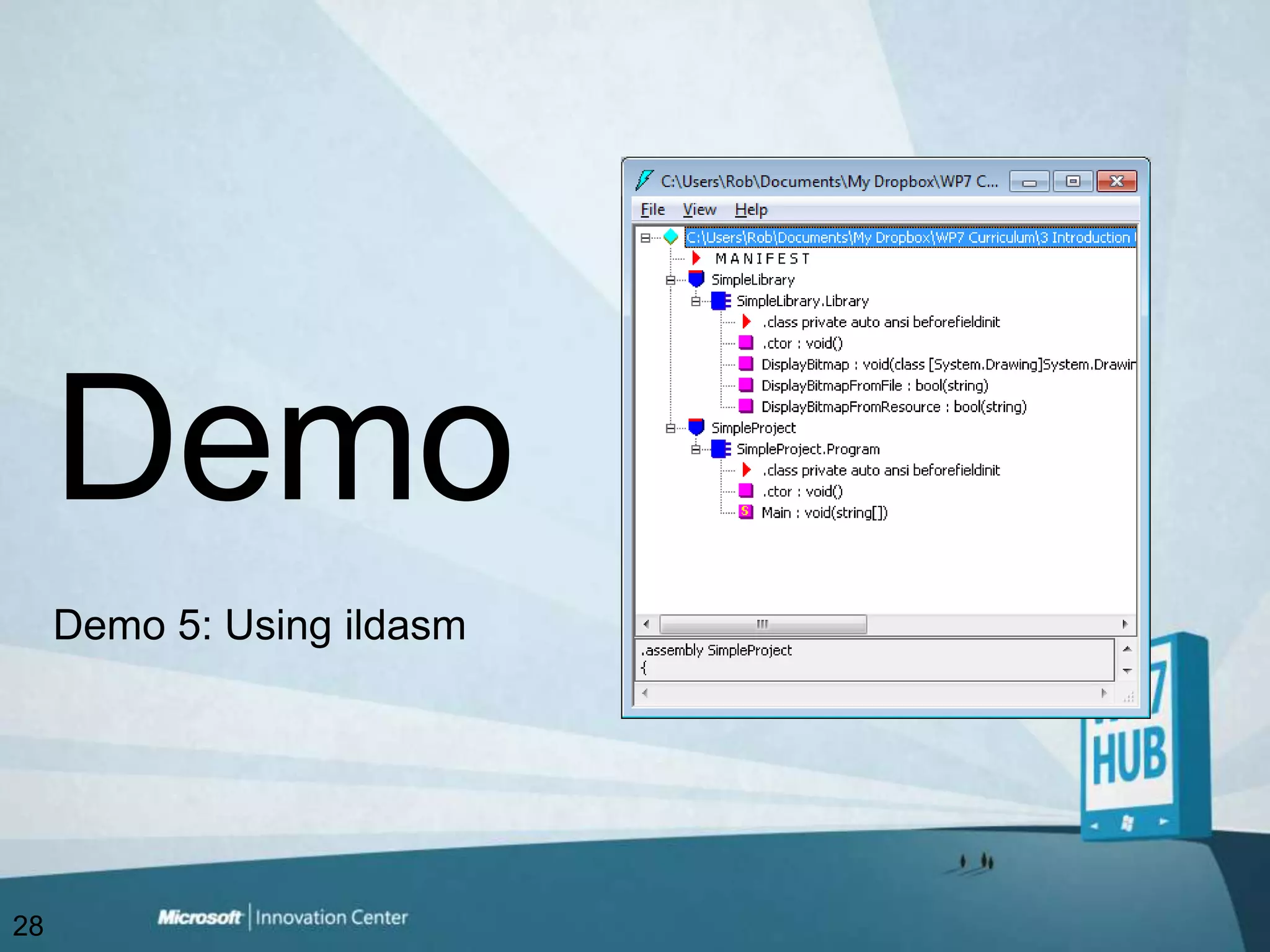This screenshot has height=952, width=1270.
Task: Click magenta method icon for SimpleLibrary .ctor
Action: tap(746, 343)
